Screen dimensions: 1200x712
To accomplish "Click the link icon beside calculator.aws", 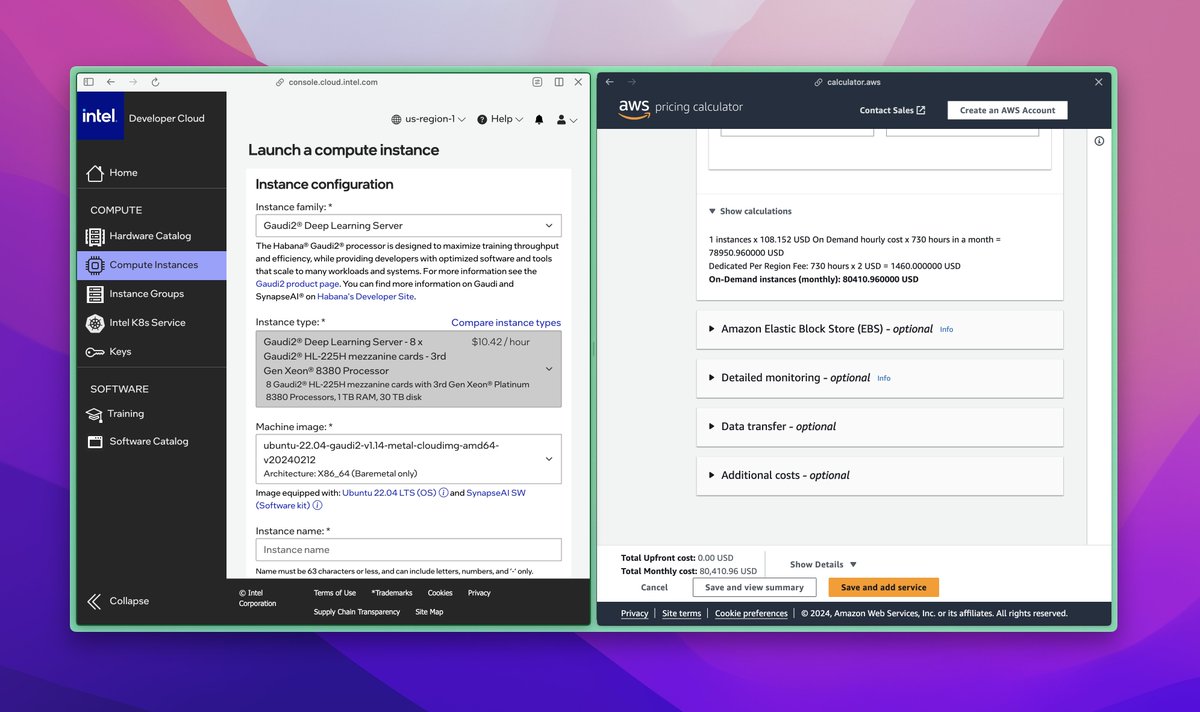I will coord(819,82).
